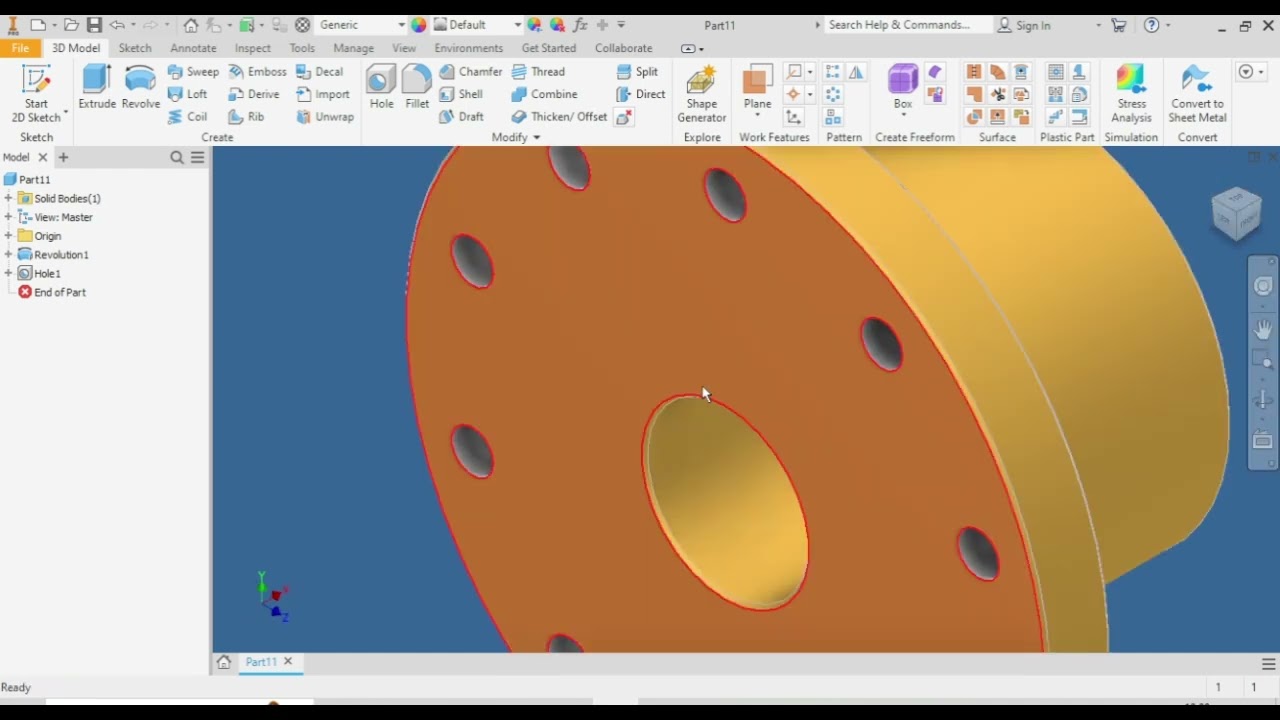Open the Import command
1280x720 pixels.
click(322, 94)
